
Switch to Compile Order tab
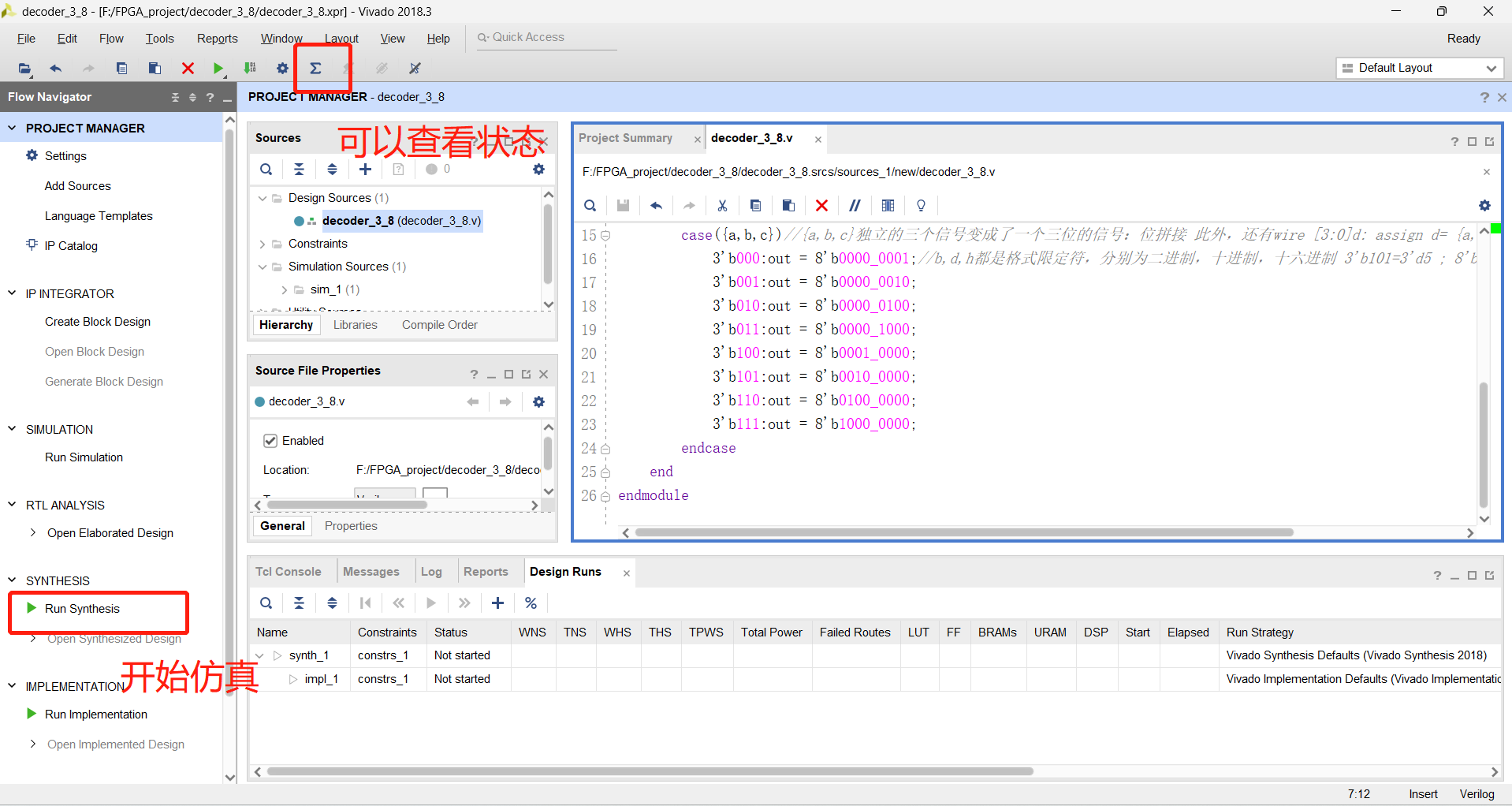click(x=439, y=325)
